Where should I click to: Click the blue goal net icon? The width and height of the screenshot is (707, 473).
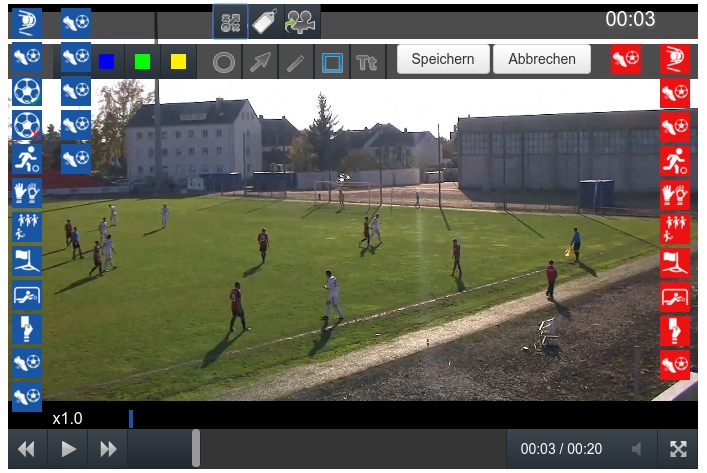(27, 23)
